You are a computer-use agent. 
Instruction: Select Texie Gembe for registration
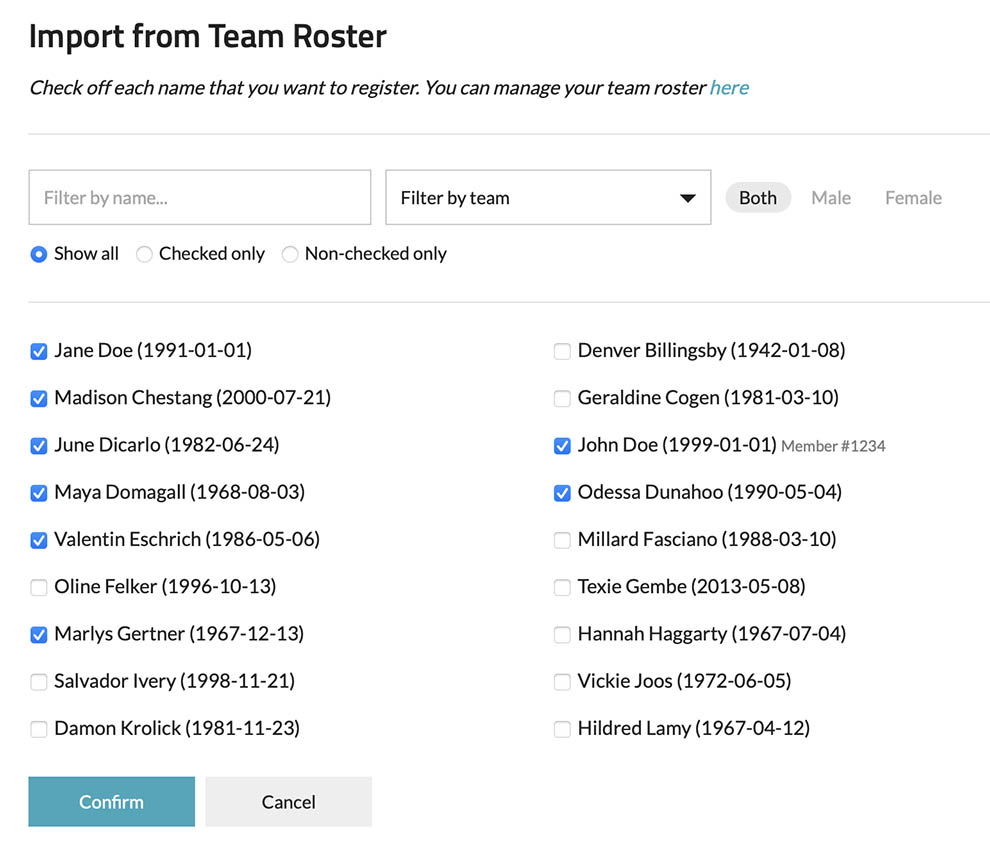pos(562,587)
